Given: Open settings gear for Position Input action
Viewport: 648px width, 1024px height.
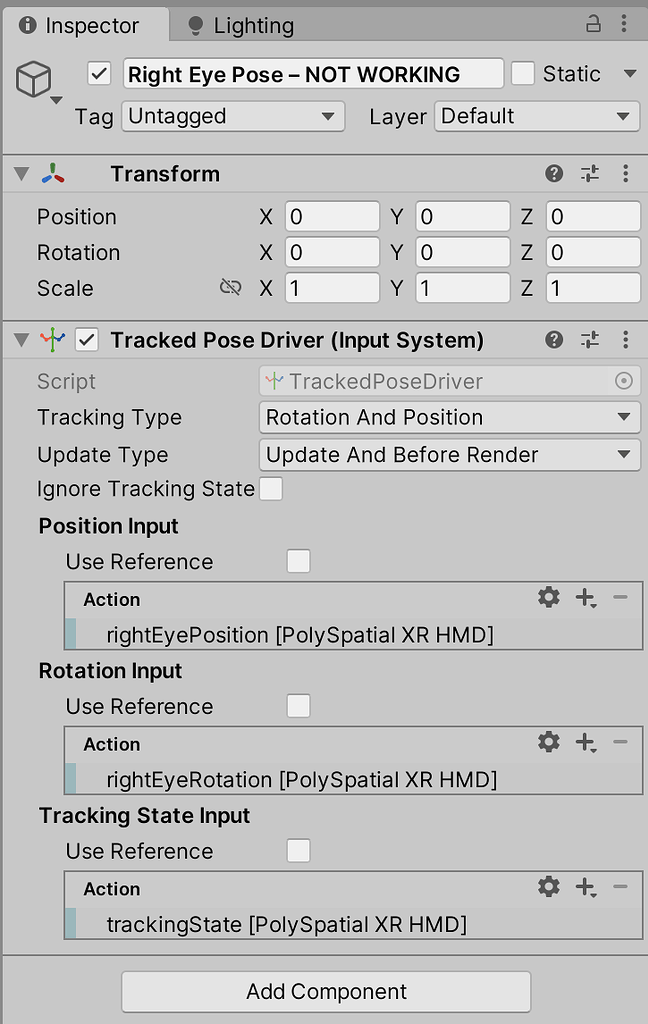Looking at the screenshot, I should coord(548,597).
